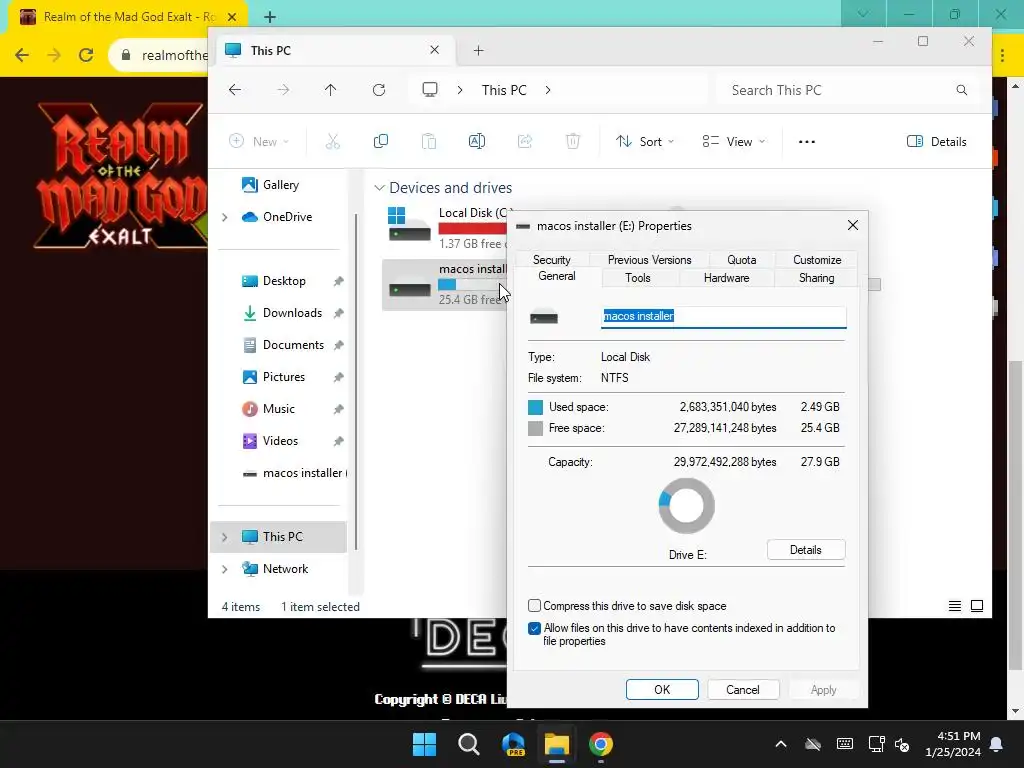Open taskbar Search

(x=469, y=744)
